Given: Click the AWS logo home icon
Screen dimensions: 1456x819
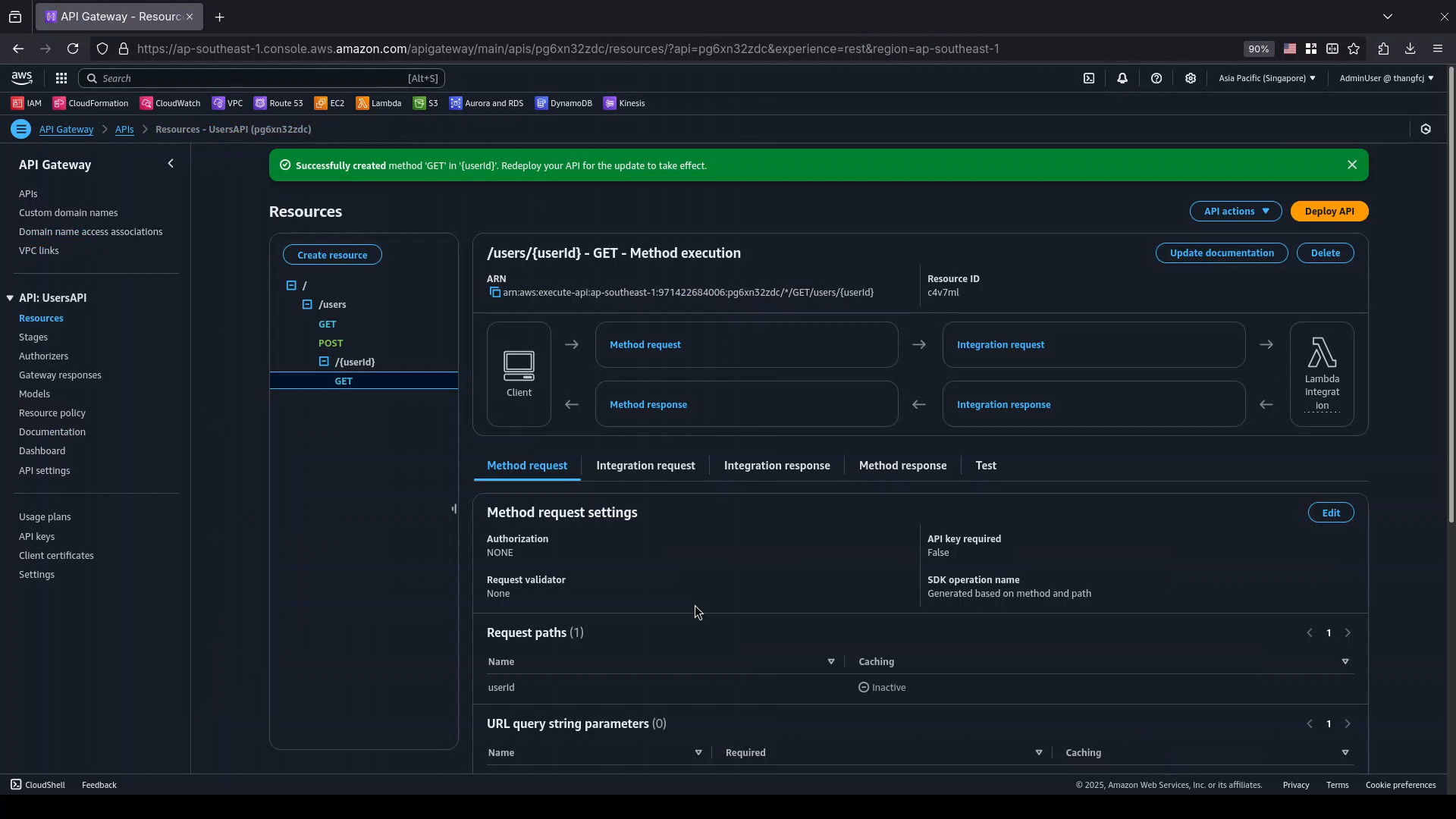Looking at the screenshot, I should pyautogui.click(x=22, y=78).
